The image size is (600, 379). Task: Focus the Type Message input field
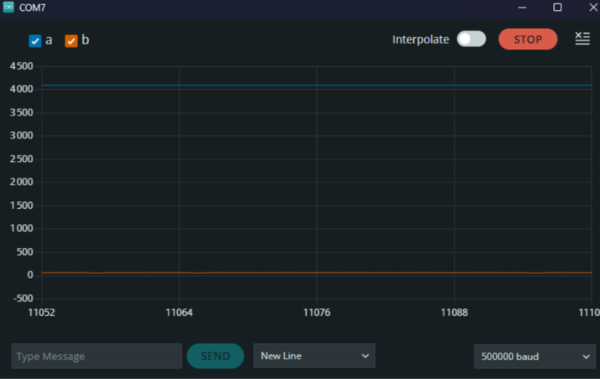coord(97,356)
